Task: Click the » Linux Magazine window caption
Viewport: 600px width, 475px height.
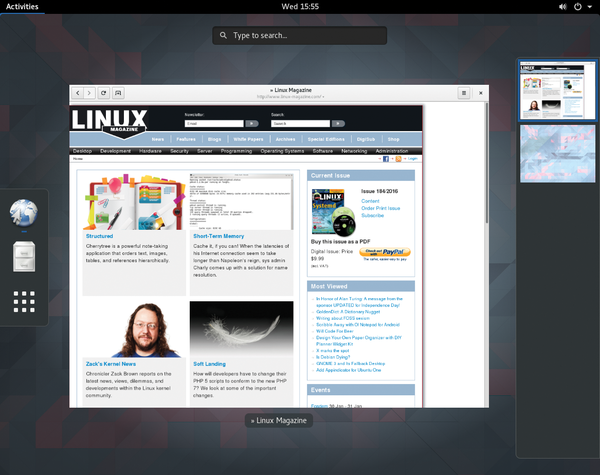Action: pyautogui.click(x=279, y=421)
